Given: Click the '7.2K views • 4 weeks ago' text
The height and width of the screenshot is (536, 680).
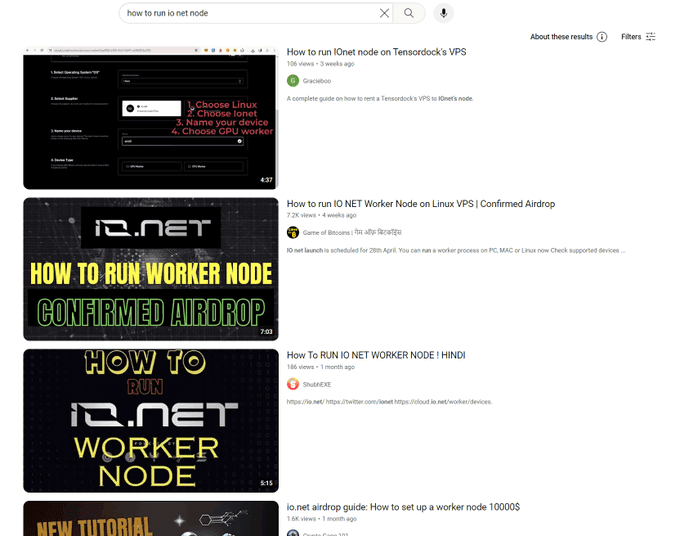Looking at the screenshot, I should click(321, 215).
